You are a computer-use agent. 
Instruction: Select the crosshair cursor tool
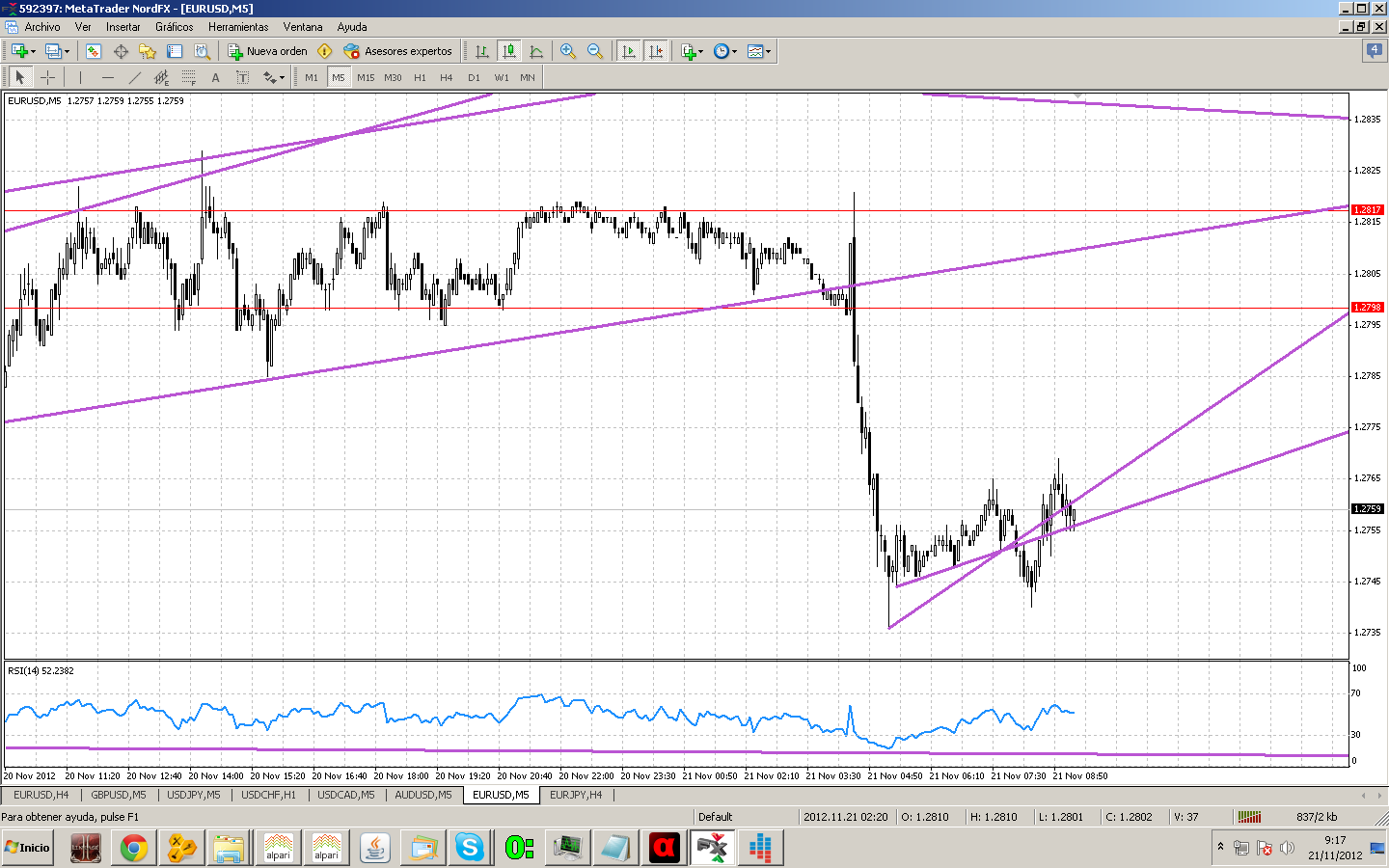(x=47, y=77)
